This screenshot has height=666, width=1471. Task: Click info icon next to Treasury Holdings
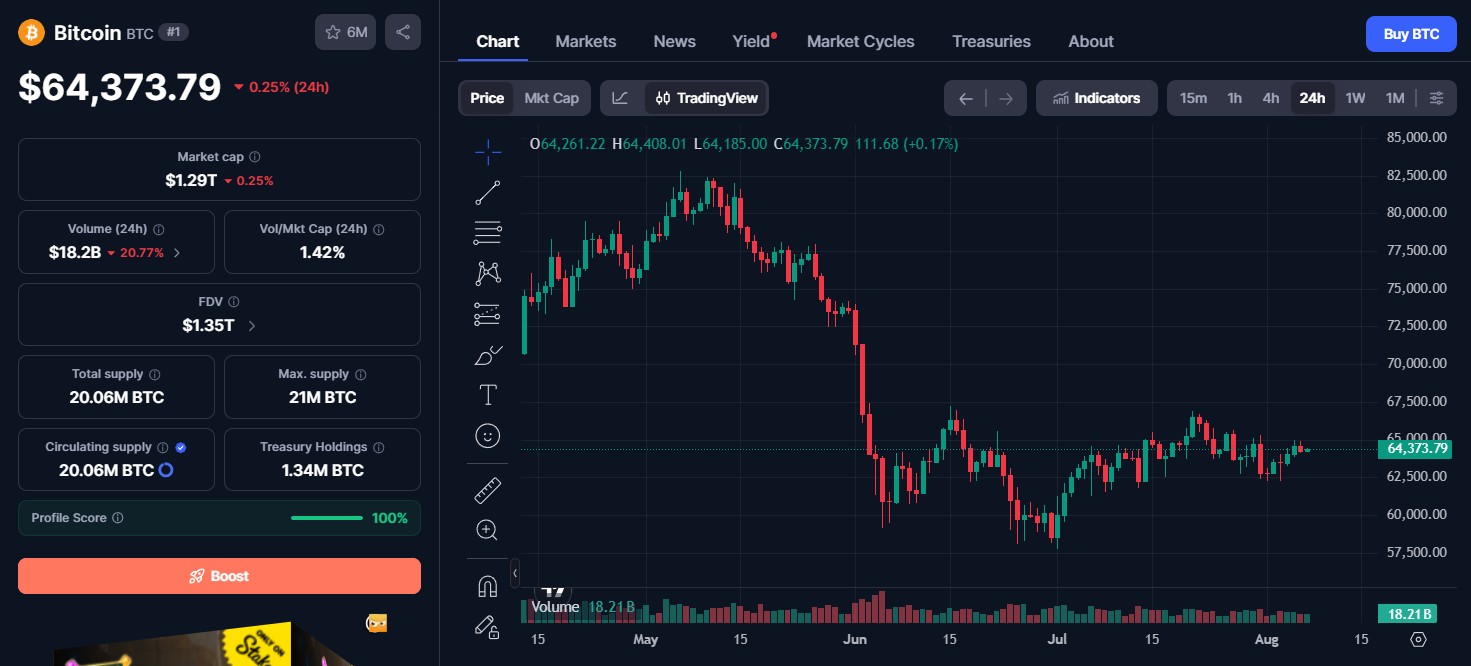click(x=379, y=447)
